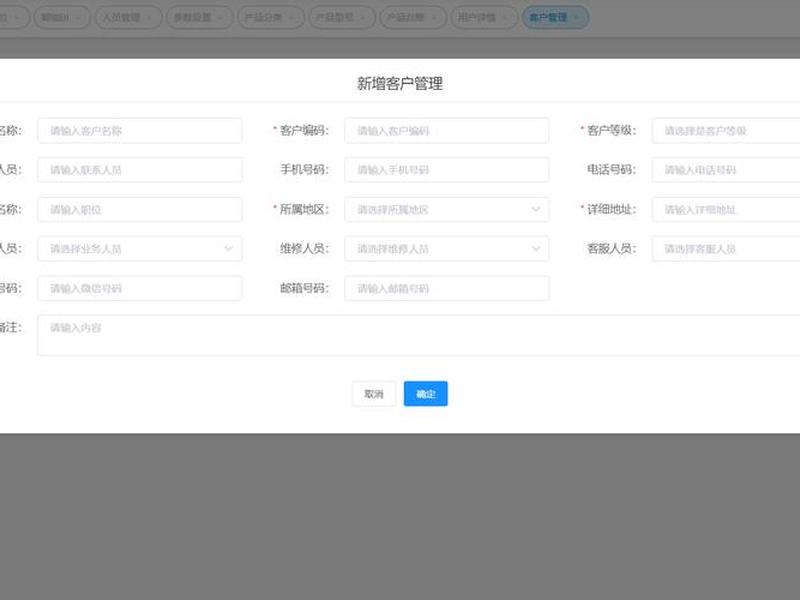Click the 请输入邮箱号码 field

coord(447,288)
